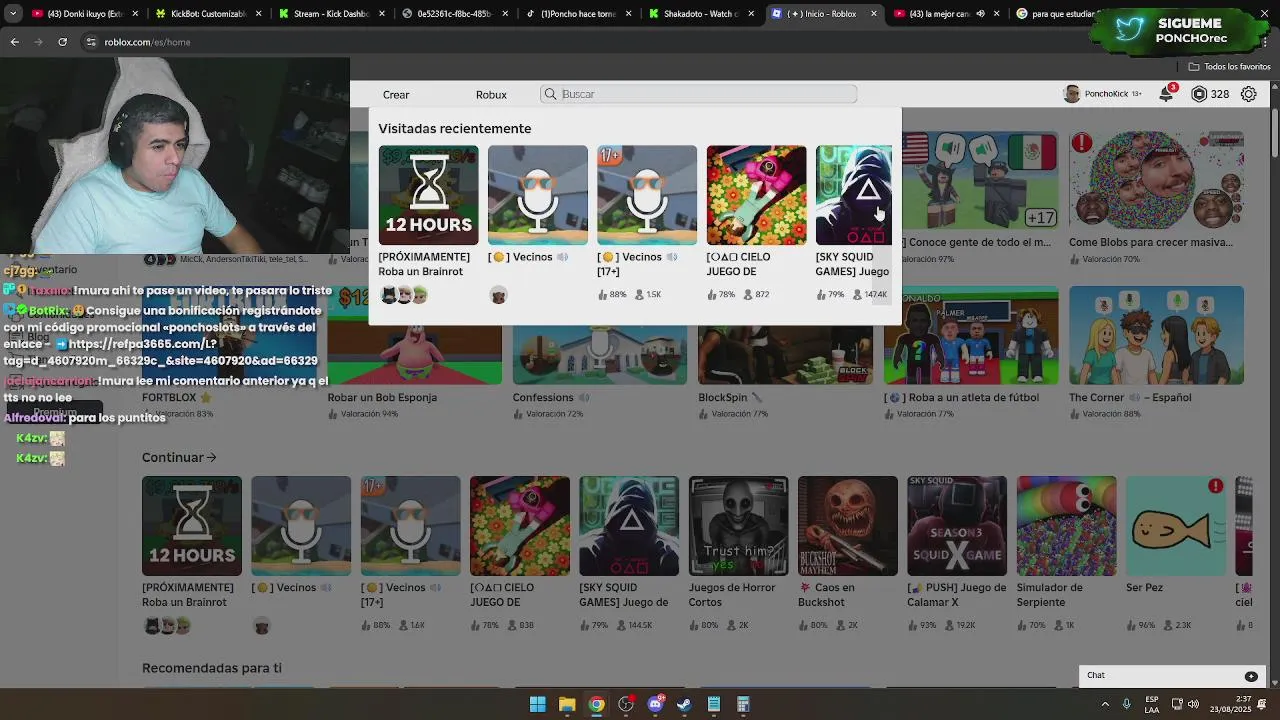Open the Crear menu item

(396, 94)
